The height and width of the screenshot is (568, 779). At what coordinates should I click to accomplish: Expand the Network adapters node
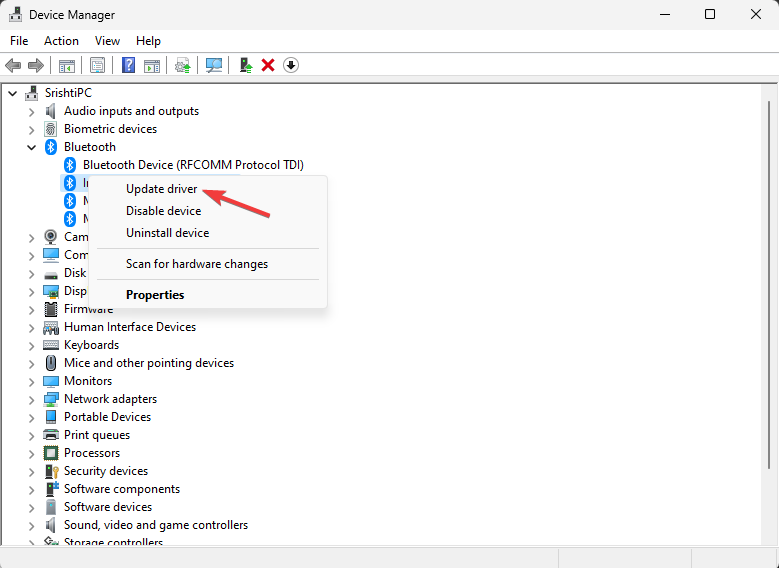tap(32, 400)
